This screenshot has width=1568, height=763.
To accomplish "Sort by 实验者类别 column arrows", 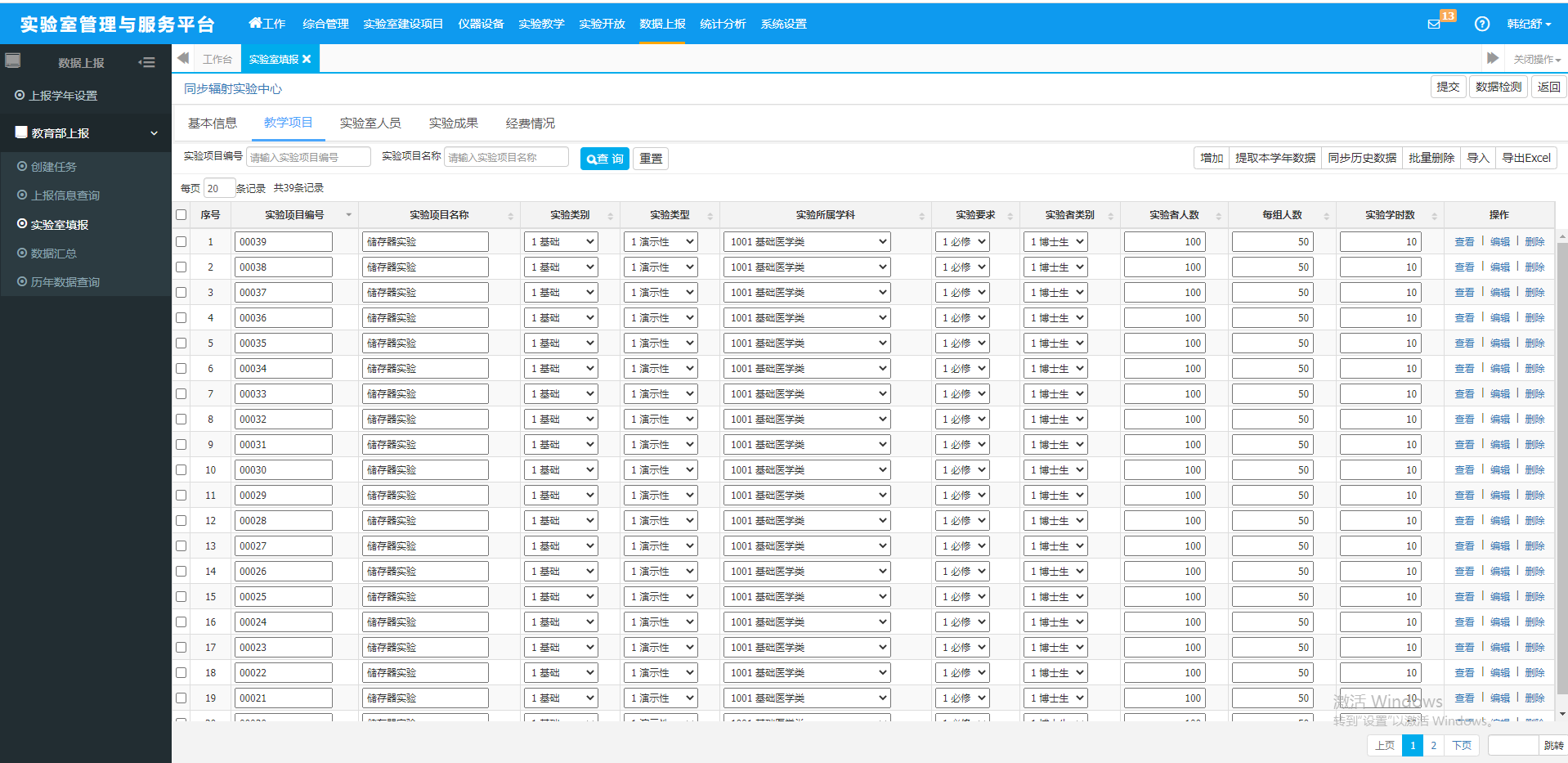I will point(1110,216).
